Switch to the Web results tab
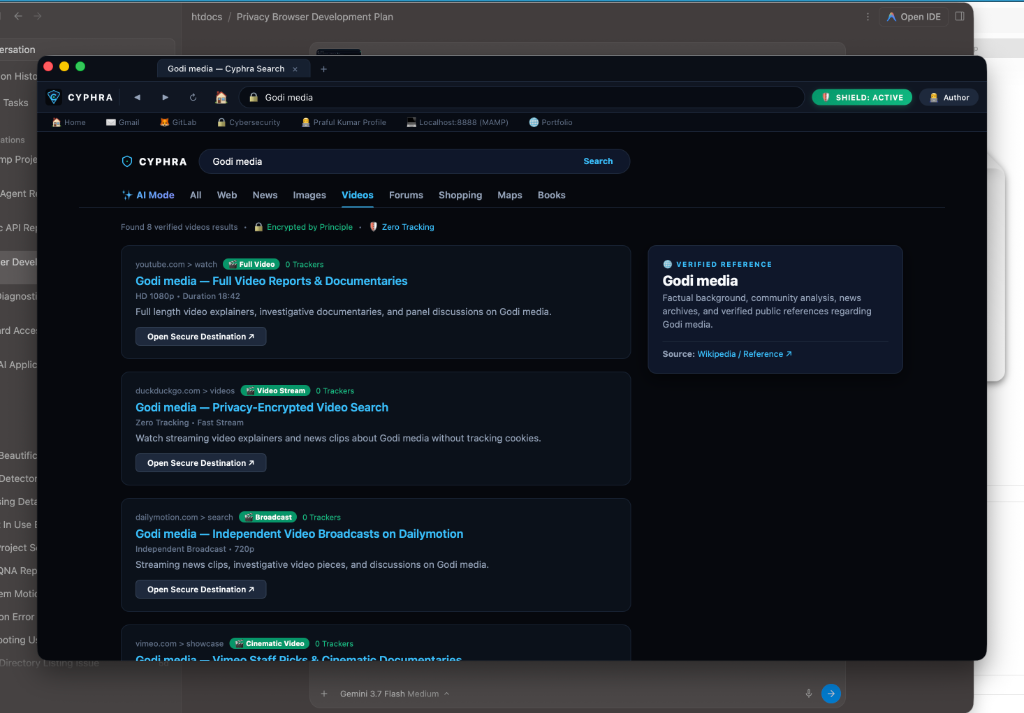The image size is (1024, 713). 227,195
